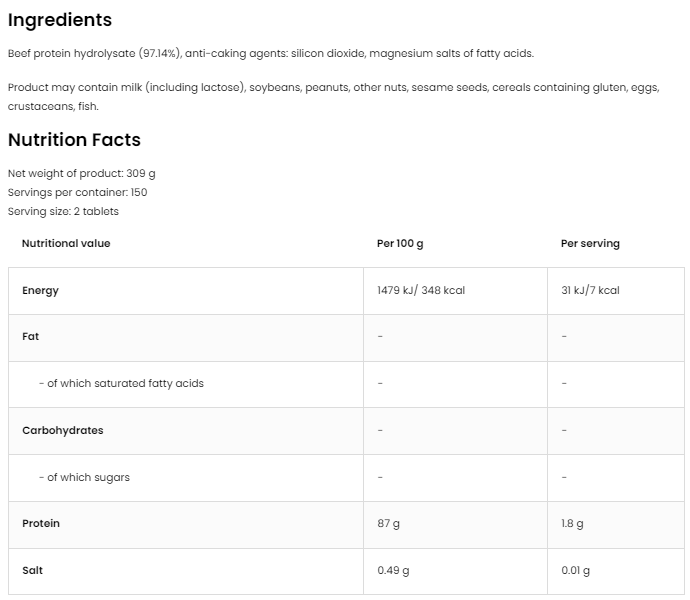Click the allergen warning paragraph
690x600 pixels.
point(333,97)
